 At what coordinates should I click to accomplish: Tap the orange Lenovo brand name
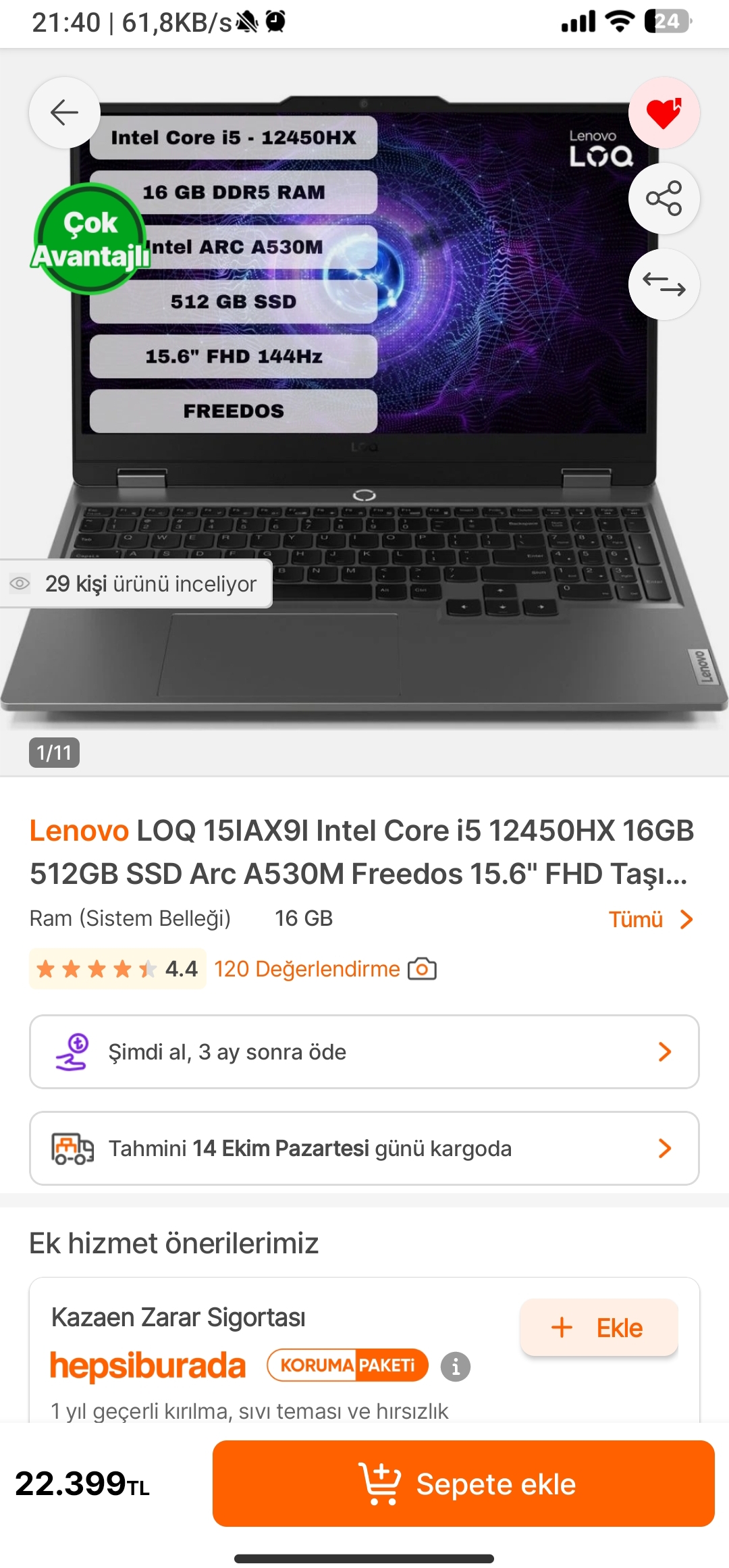tap(79, 831)
